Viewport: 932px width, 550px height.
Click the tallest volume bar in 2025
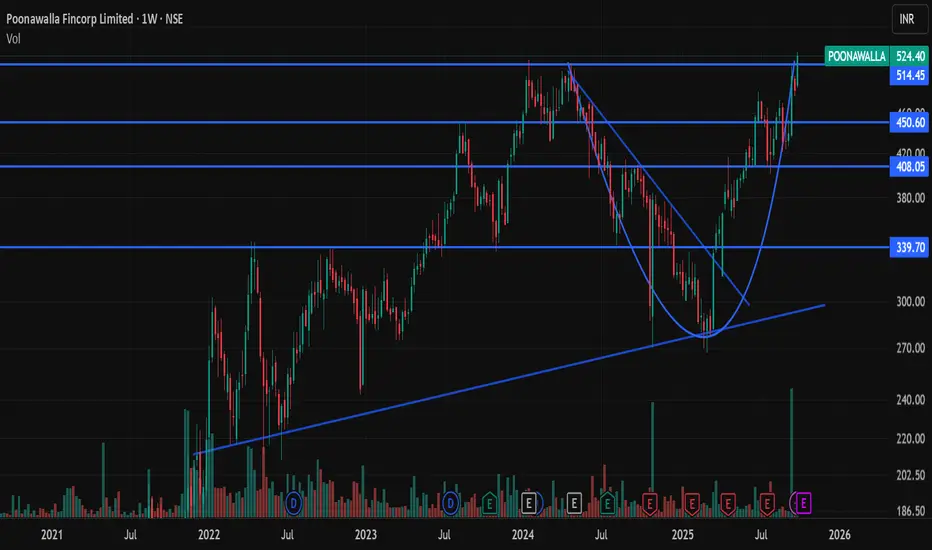point(791,452)
